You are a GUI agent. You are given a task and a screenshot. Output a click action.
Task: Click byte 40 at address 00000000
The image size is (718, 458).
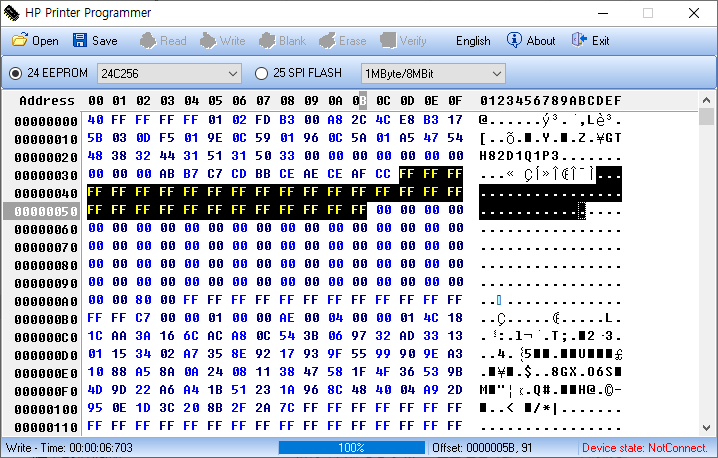click(95, 120)
